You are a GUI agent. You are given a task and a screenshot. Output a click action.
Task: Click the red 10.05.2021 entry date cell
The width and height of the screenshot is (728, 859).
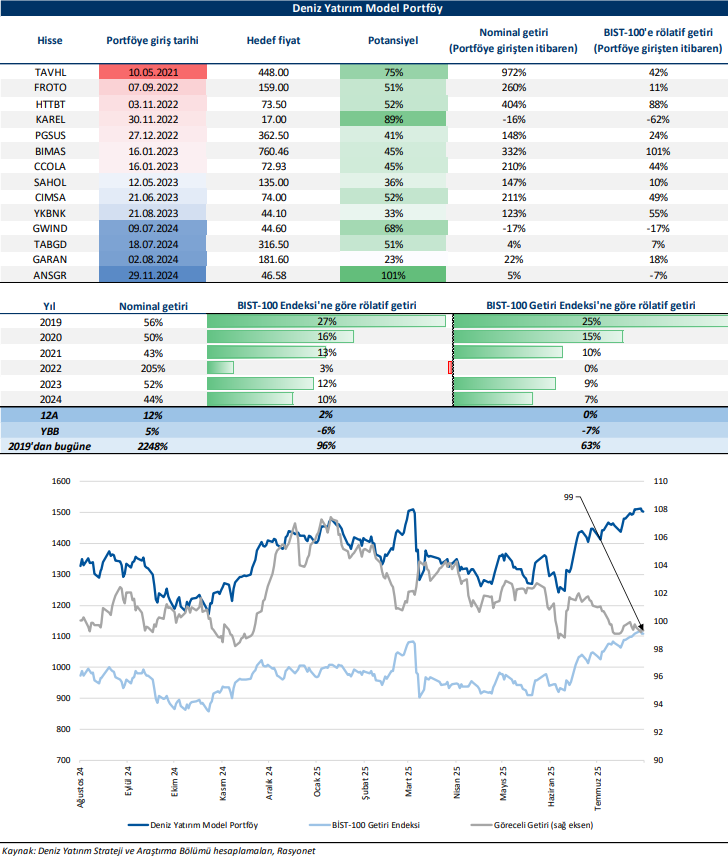pyautogui.click(x=153, y=72)
